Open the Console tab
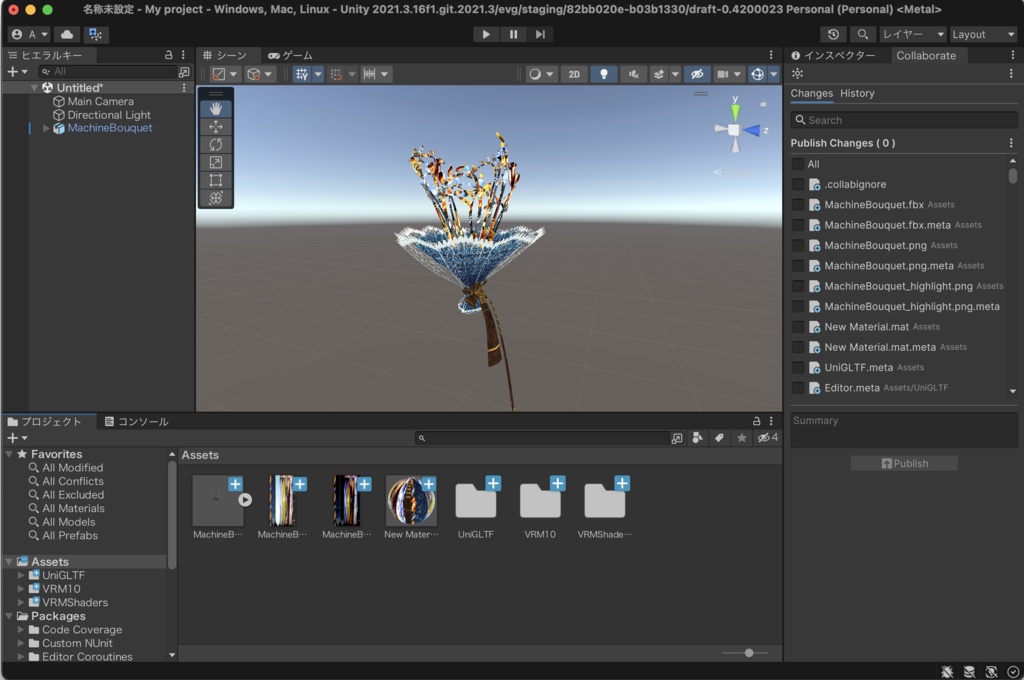The image size is (1024, 680). click(137, 422)
